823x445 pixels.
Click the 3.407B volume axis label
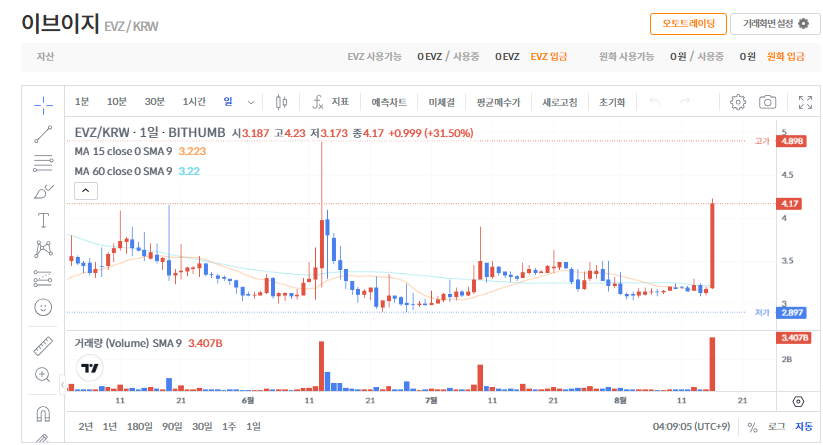[794, 338]
